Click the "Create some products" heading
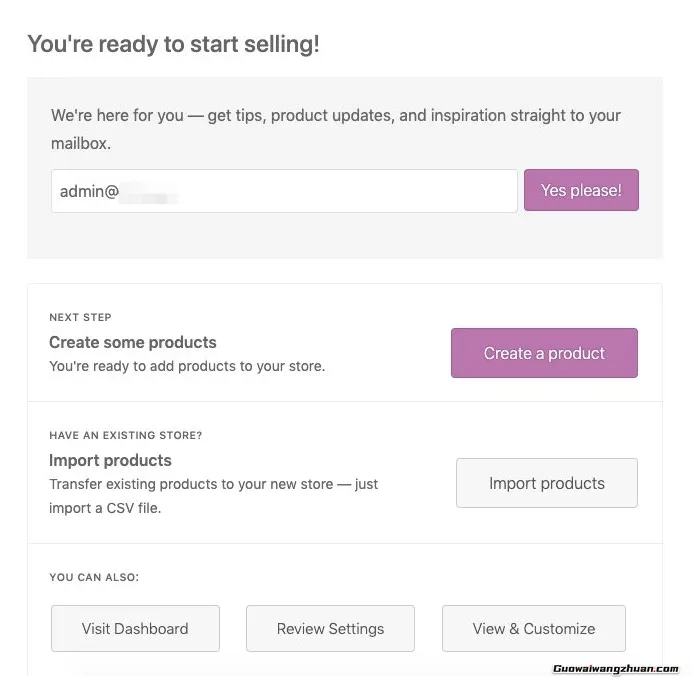This screenshot has height=684, width=692. [x=133, y=342]
